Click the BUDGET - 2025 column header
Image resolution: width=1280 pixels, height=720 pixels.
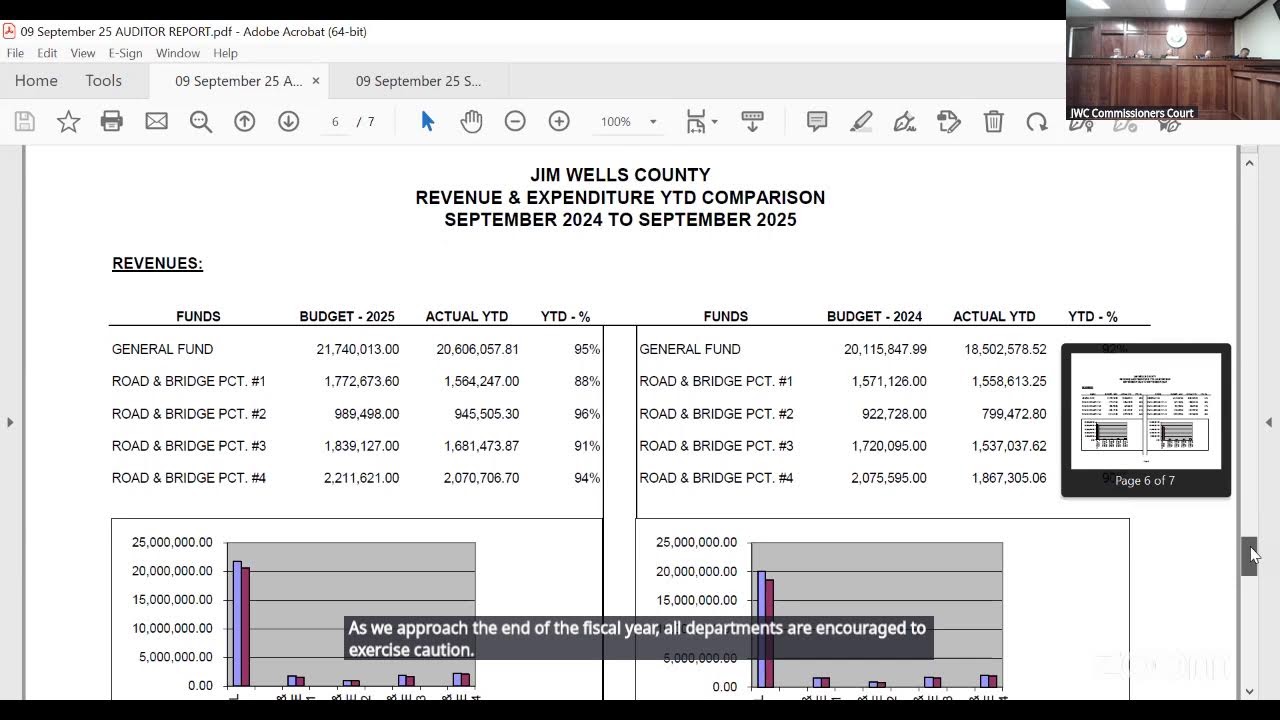pyautogui.click(x=347, y=317)
